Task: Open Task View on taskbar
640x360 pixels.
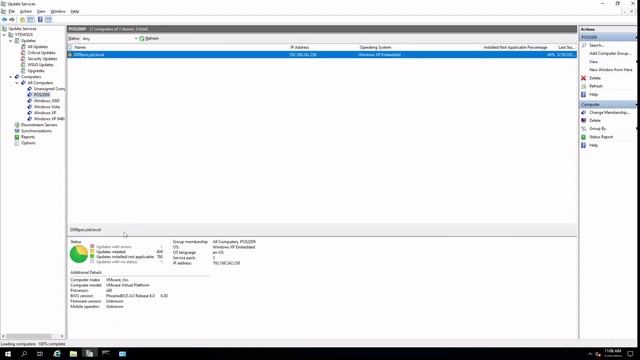Action: (40, 353)
